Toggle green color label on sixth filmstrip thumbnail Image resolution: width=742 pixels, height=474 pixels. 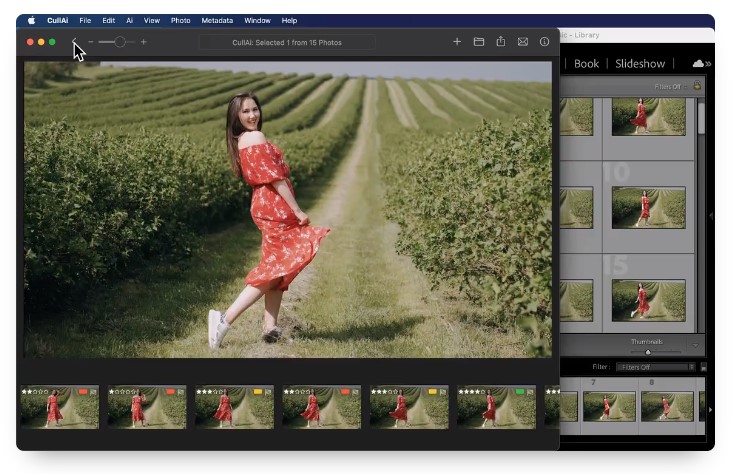point(519,392)
